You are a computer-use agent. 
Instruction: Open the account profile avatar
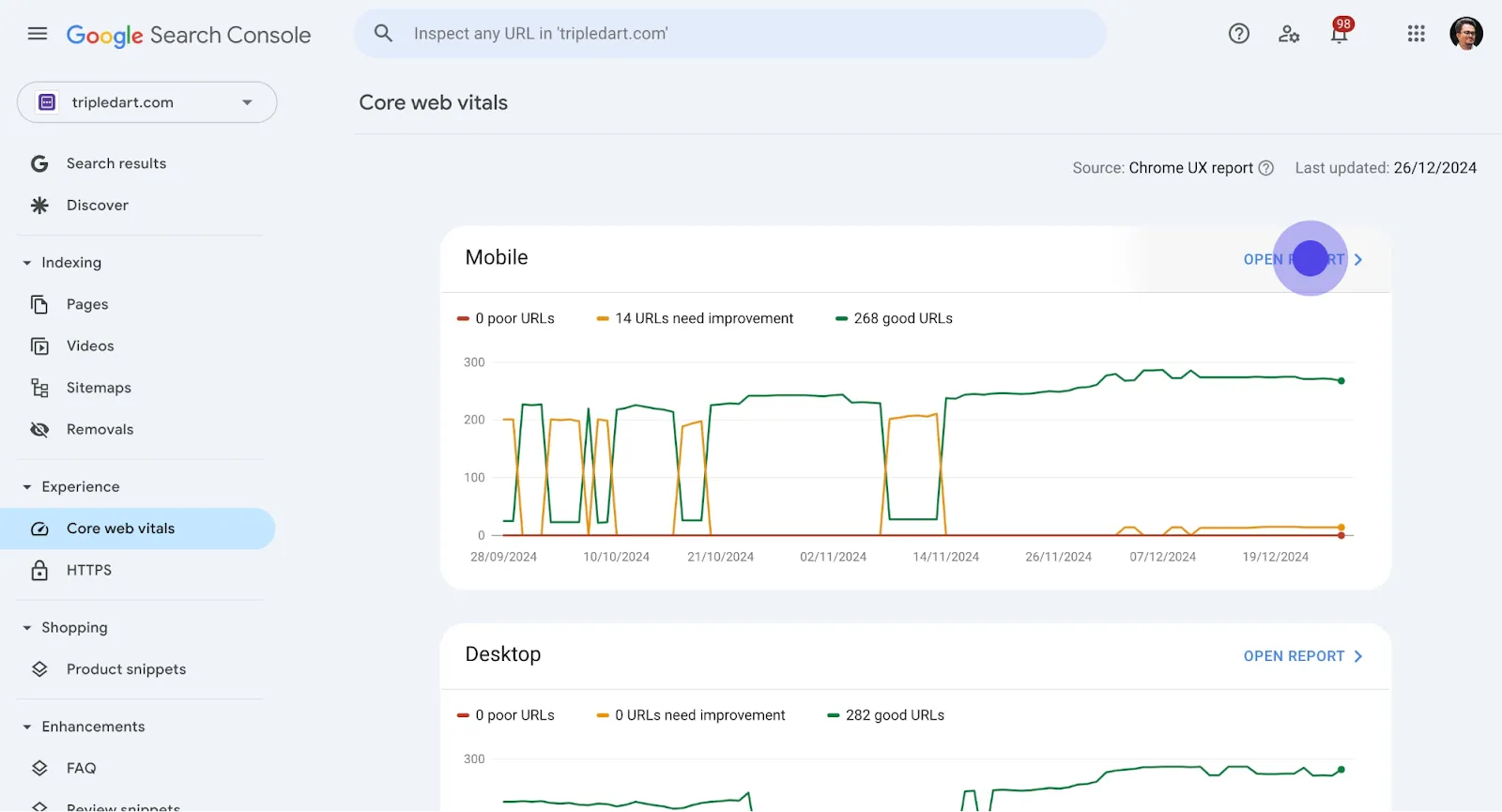[x=1466, y=34]
